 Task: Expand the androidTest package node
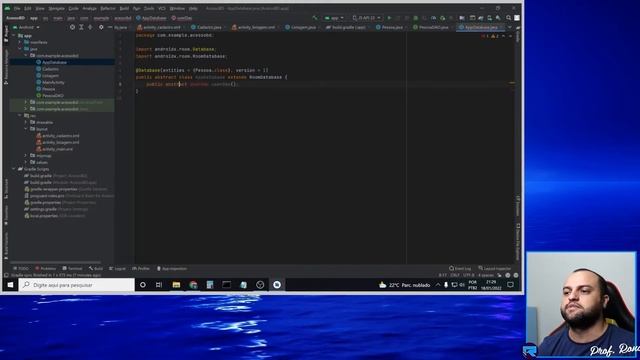(x=26, y=102)
